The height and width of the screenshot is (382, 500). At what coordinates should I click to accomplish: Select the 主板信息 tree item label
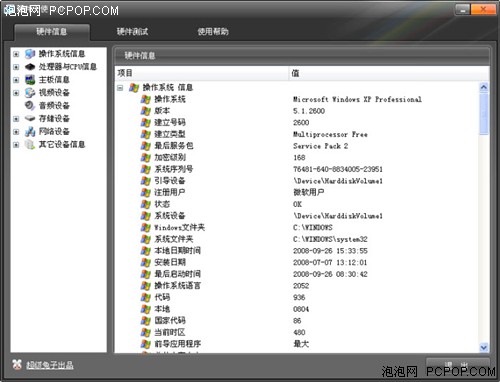tap(54, 80)
